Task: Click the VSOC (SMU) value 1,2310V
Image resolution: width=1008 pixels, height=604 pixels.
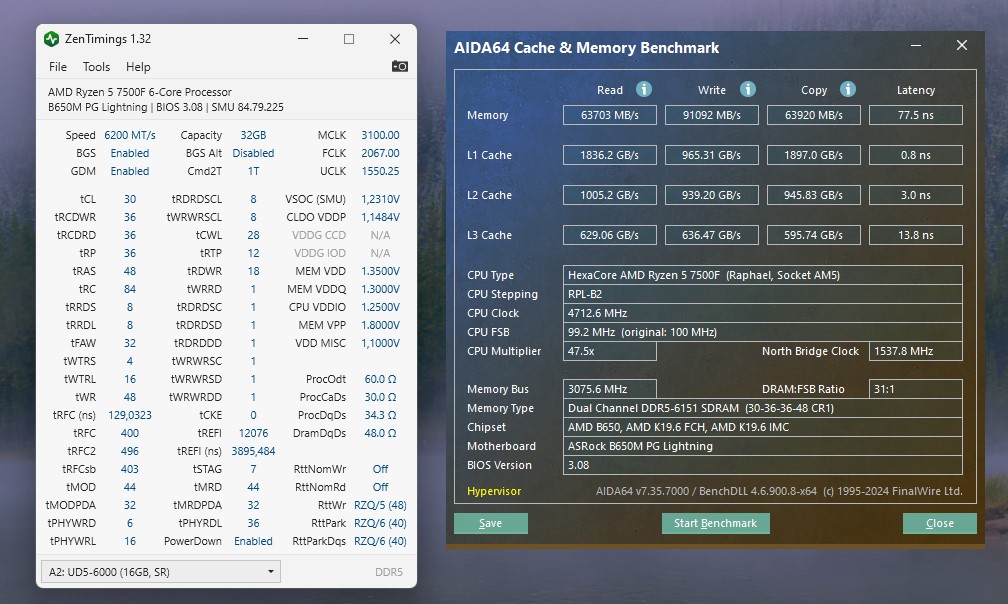Action: (x=380, y=199)
